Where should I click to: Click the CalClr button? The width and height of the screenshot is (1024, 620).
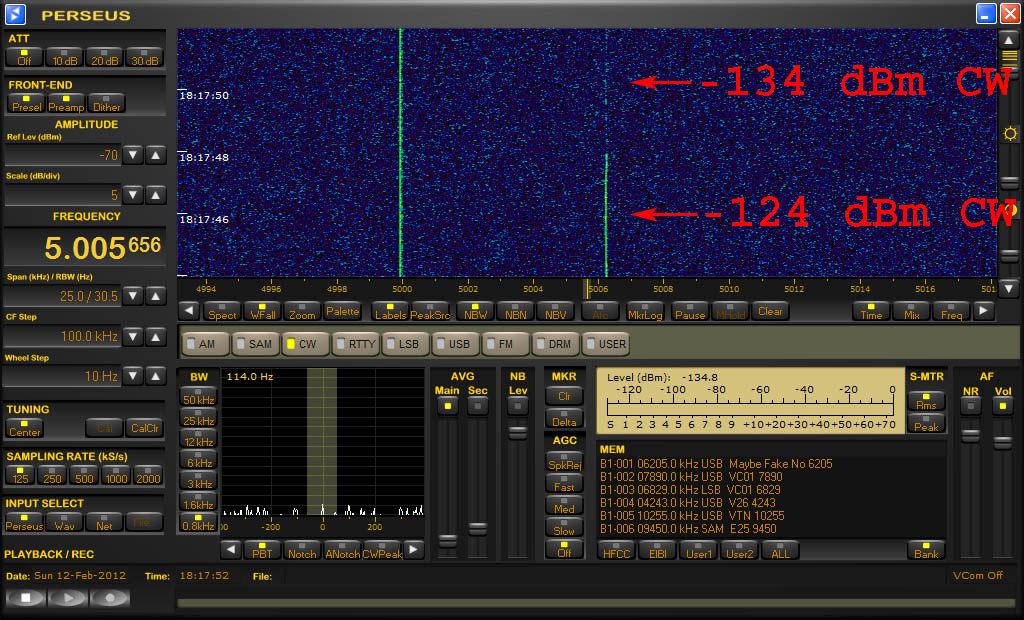[x=144, y=428]
